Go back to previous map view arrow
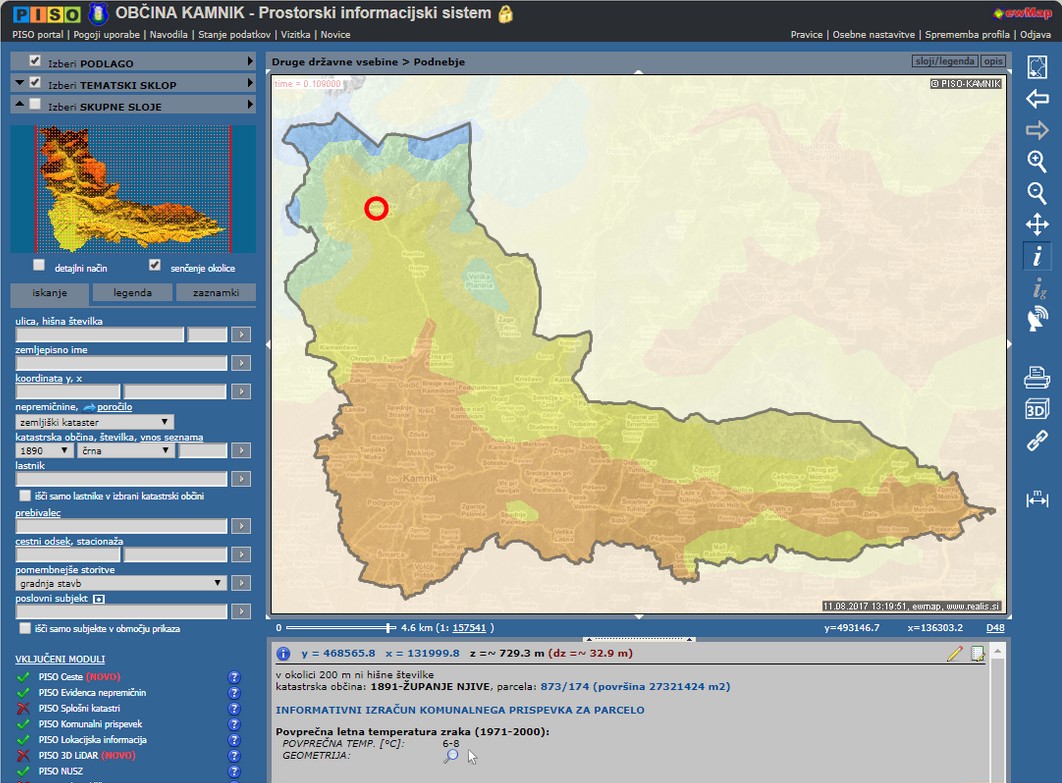This screenshot has width=1062, height=783. 1037,98
